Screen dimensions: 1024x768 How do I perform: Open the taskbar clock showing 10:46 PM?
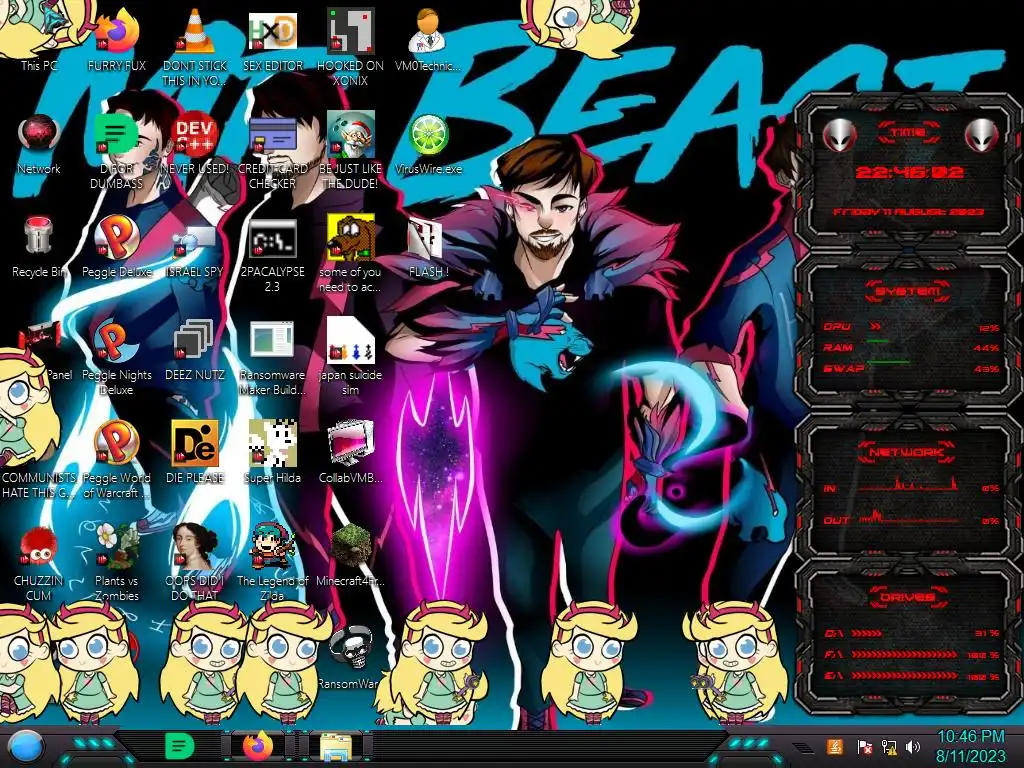[970, 746]
